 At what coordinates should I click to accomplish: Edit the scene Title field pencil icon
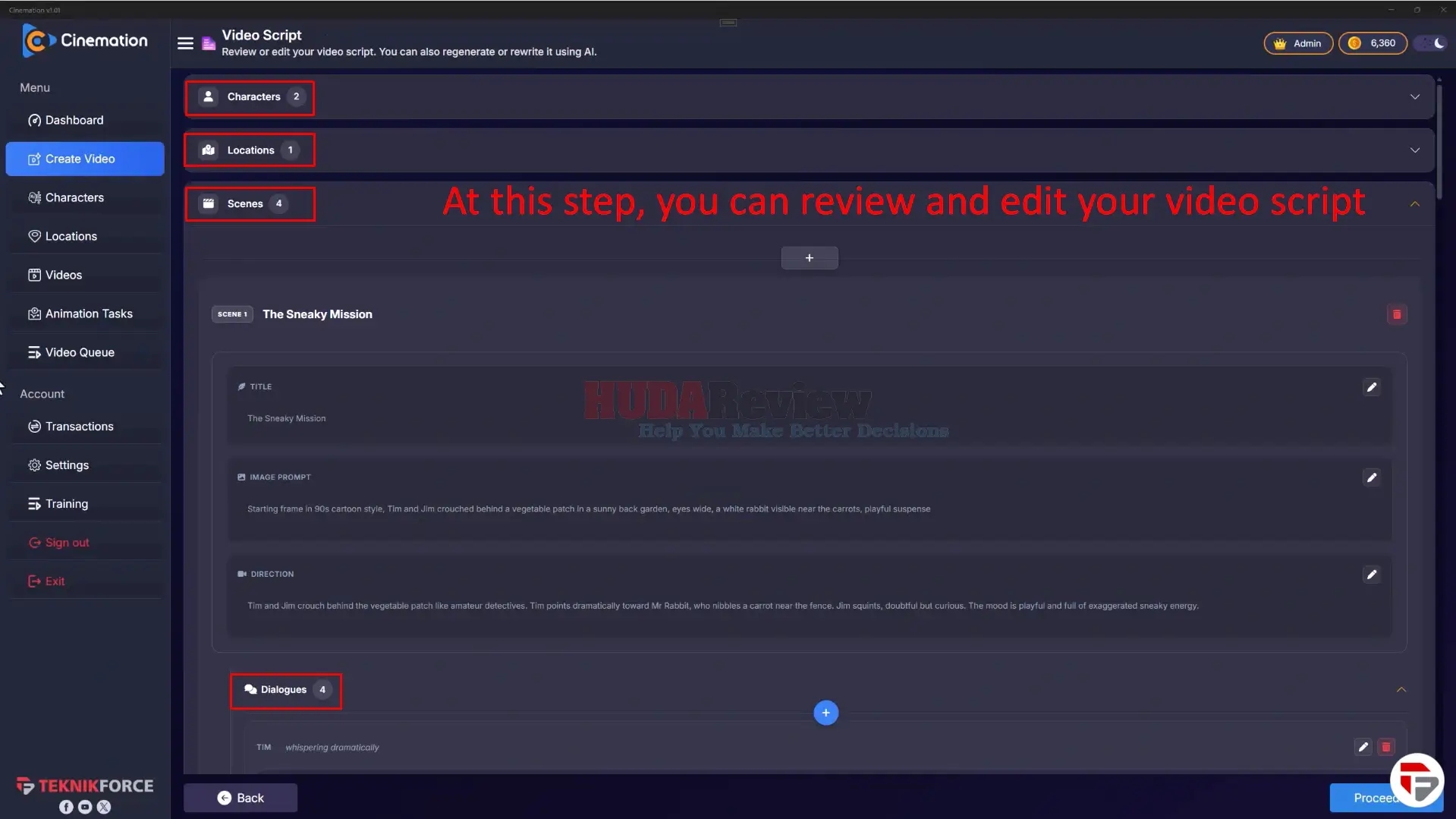tap(1371, 387)
